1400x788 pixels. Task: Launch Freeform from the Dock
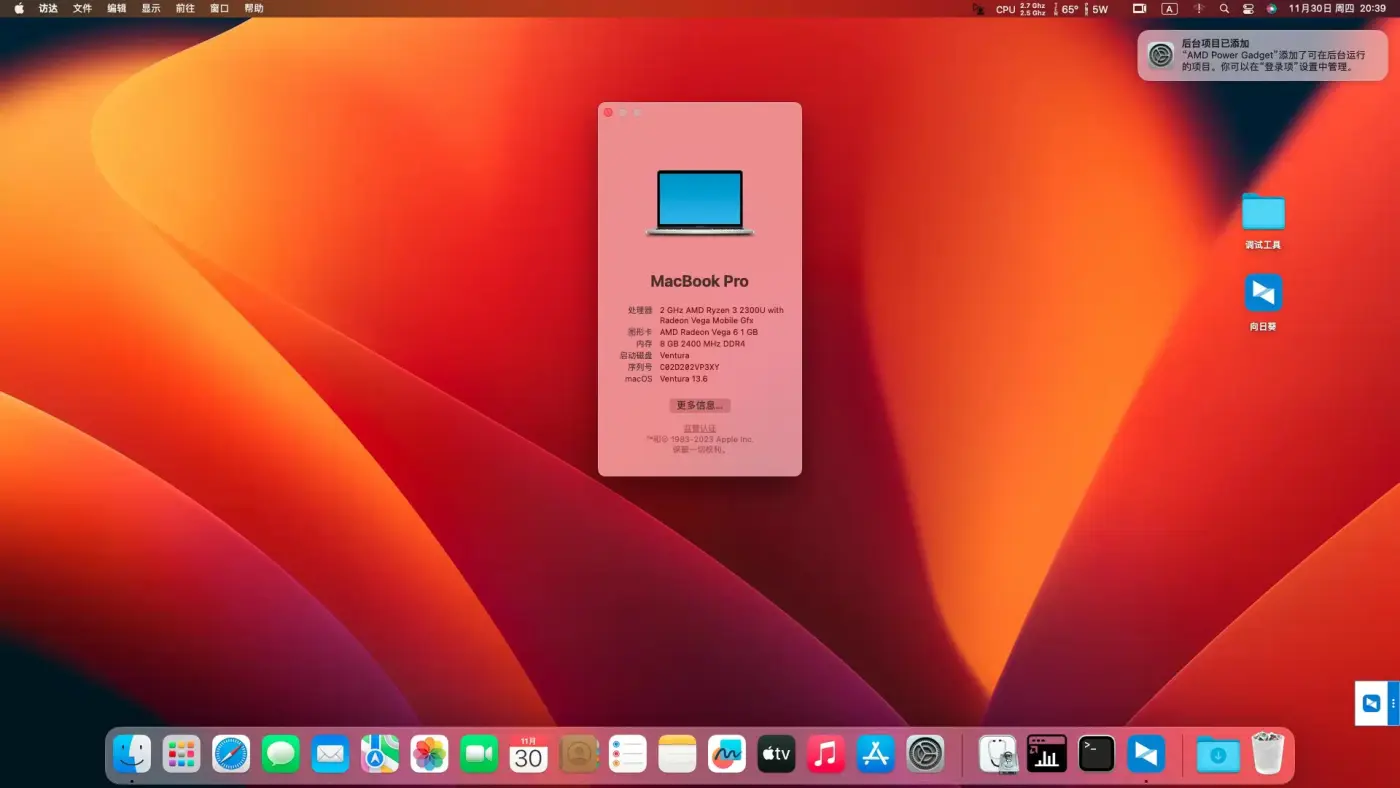click(x=727, y=754)
